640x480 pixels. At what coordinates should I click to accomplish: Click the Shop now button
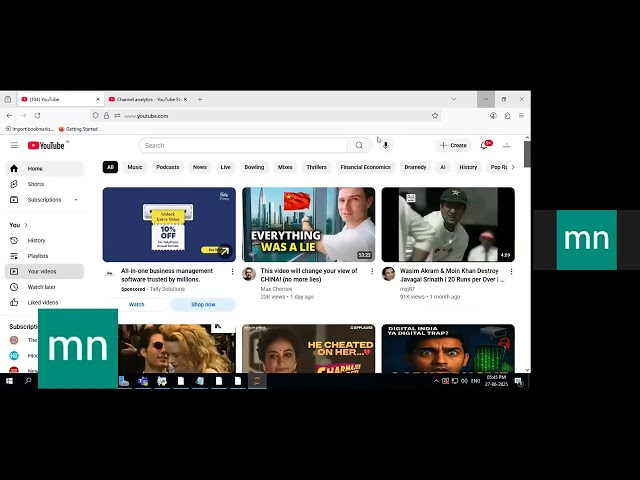(x=203, y=304)
